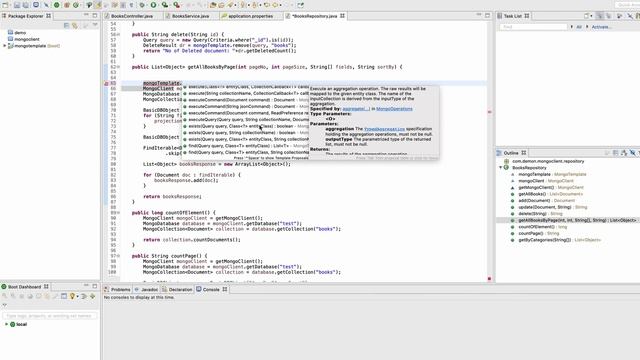
Task: Click the Open Task folder toolbar icon
Action: (x=222, y=5)
